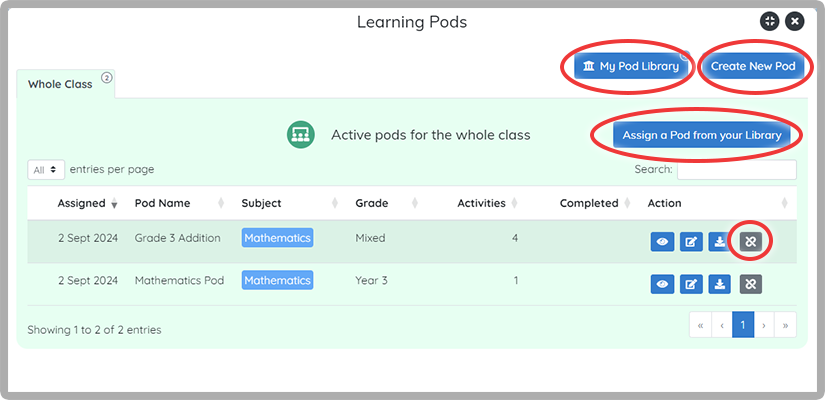Click the resize icon beside the close button
This screenshot has width=825, height=400.
pyautogui.click(x=768, y=21)
